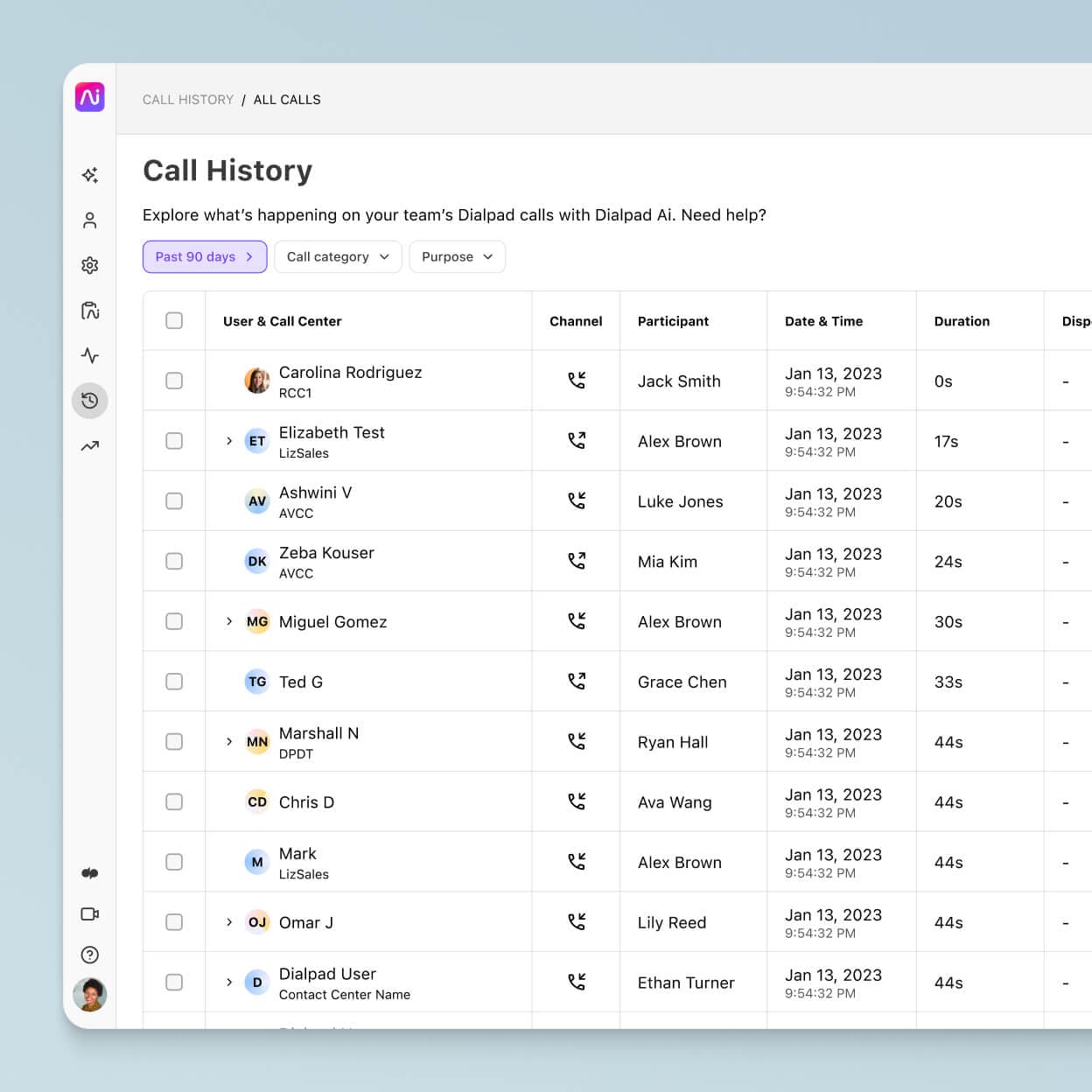Check the checkbox for Carolina Rodriguez's call
The width and height of the screenshot is (1092, 1092).
(x=173, y=381)
